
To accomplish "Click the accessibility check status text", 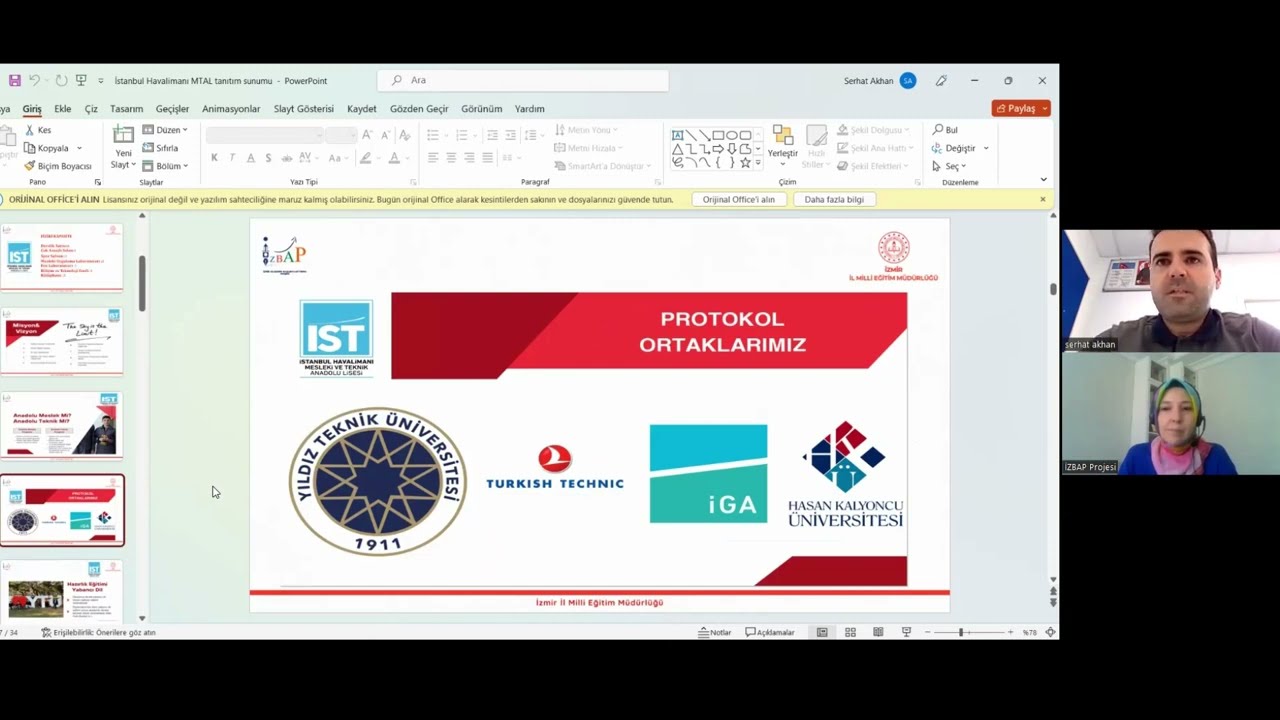I will click(x=98, y=632).
